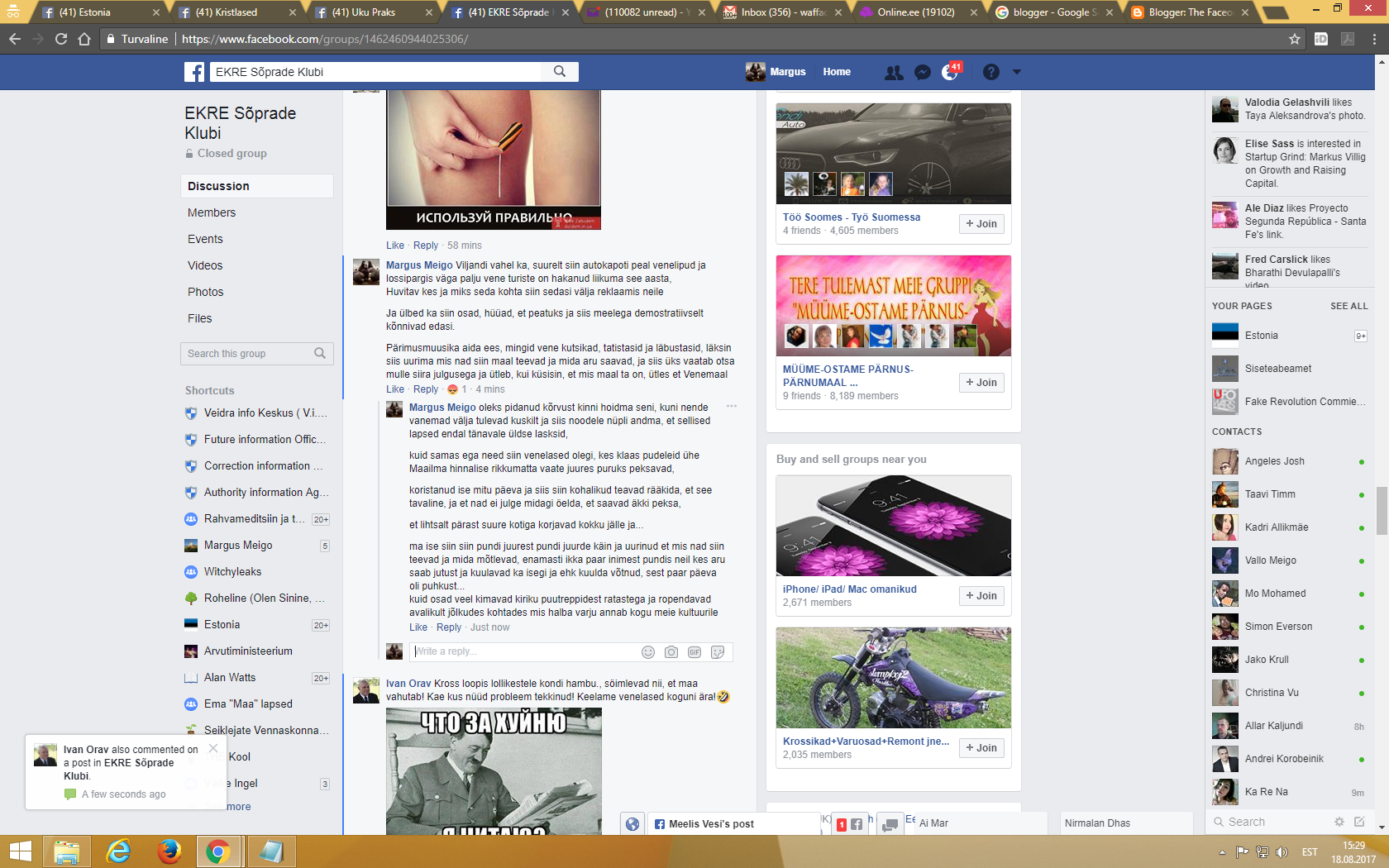Click the Facebook search box

pyautogui.click(x=376, y=72)
